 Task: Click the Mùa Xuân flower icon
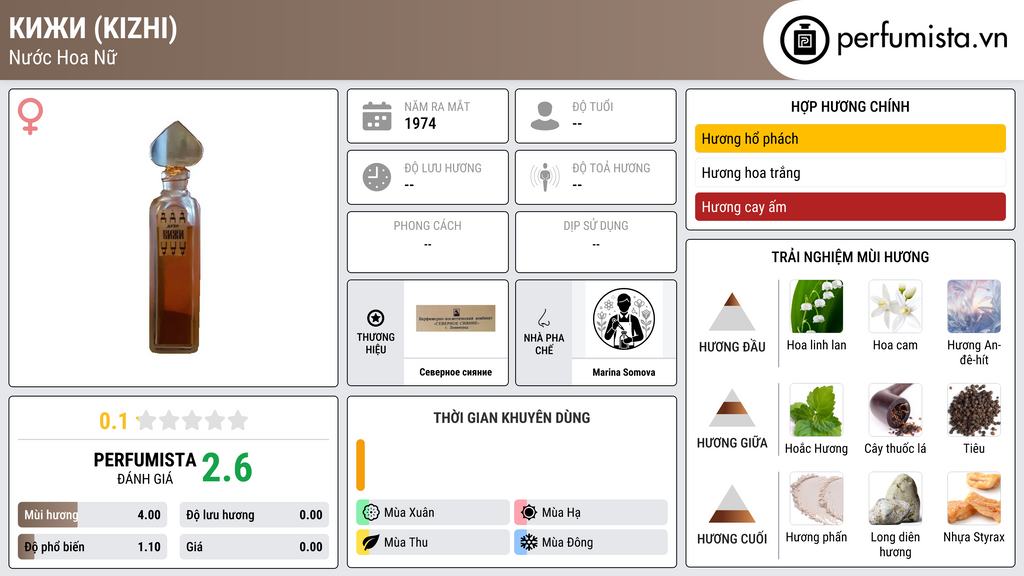click(x=371, y=513)
